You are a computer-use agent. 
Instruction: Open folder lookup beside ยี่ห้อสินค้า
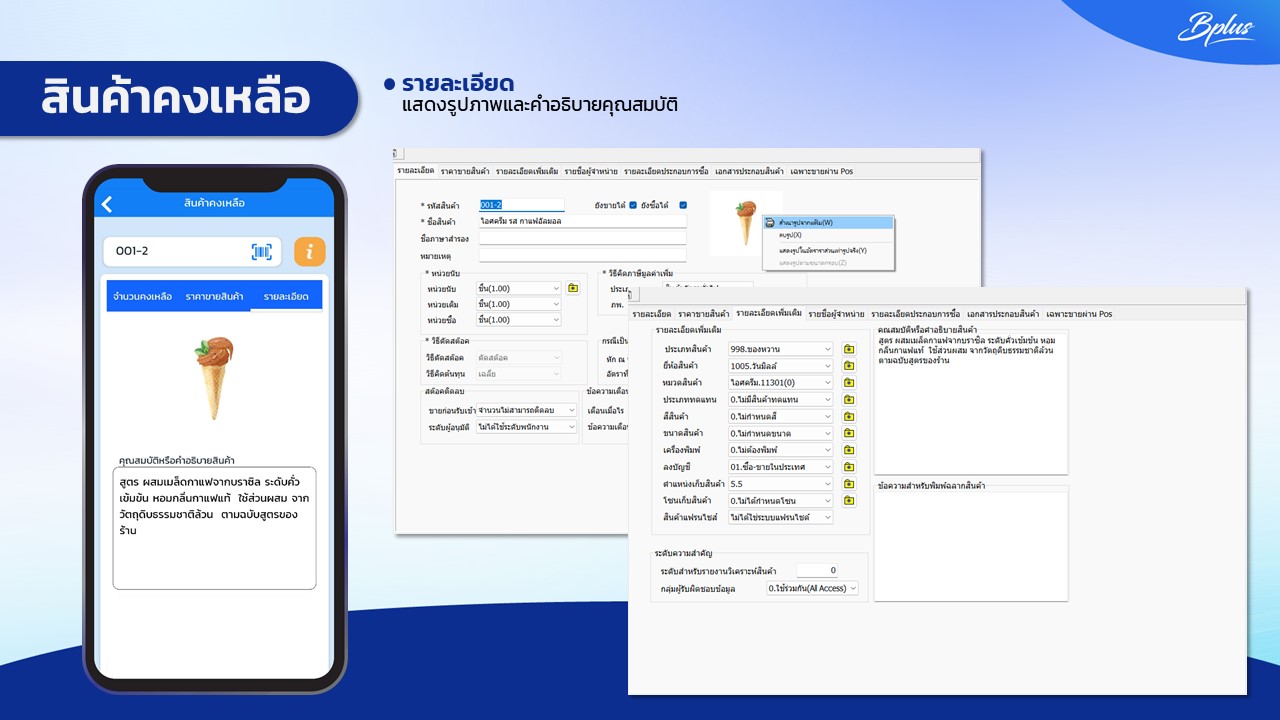pyautogui.click(x=849, y=366)
